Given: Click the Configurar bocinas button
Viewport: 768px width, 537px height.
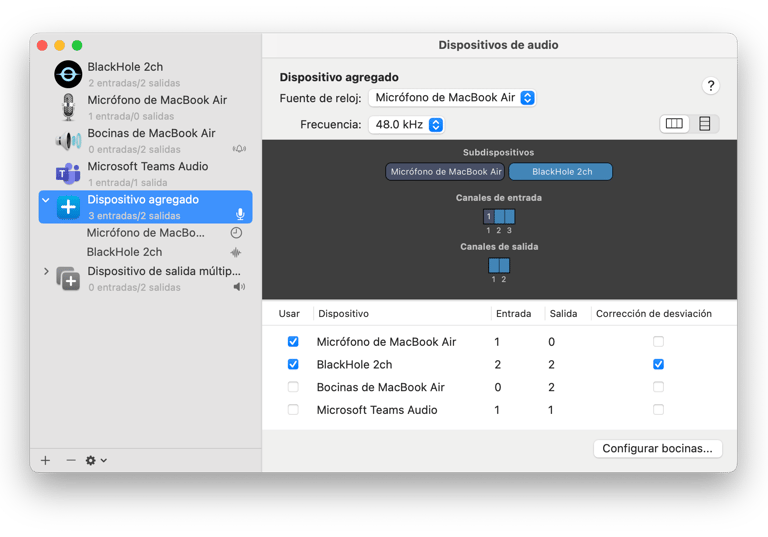Looking at the screenshot, I should click(657, 449).
